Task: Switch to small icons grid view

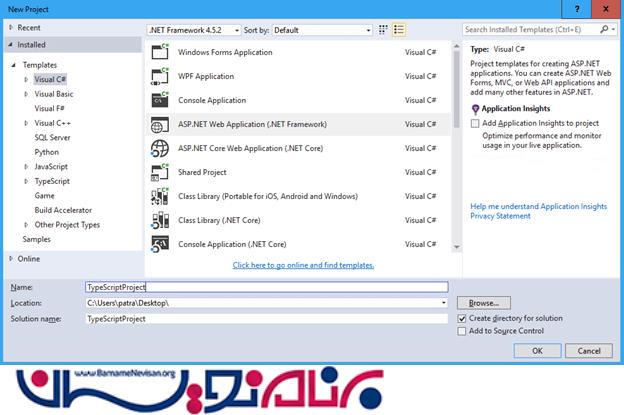Action: 383,30
